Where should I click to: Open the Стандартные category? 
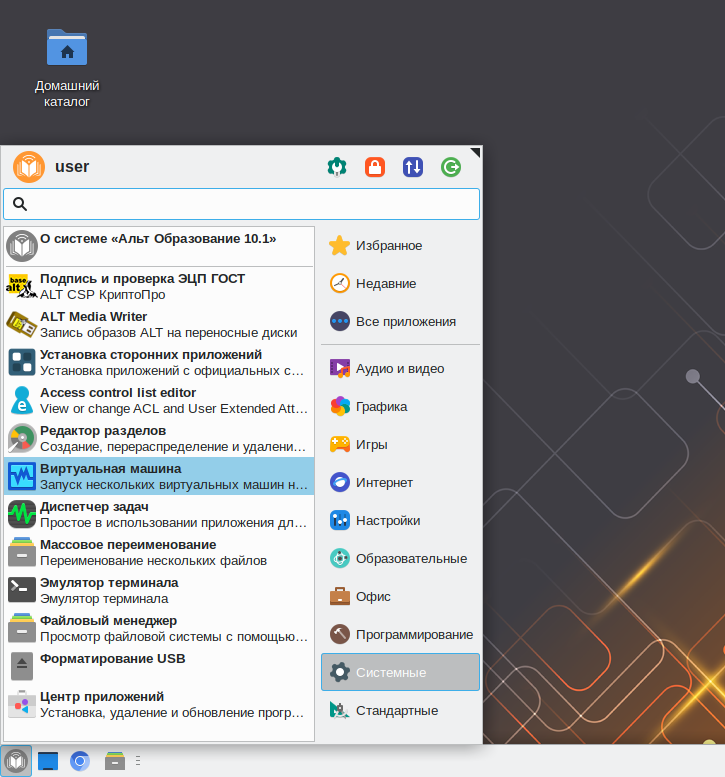pos(400,711)
